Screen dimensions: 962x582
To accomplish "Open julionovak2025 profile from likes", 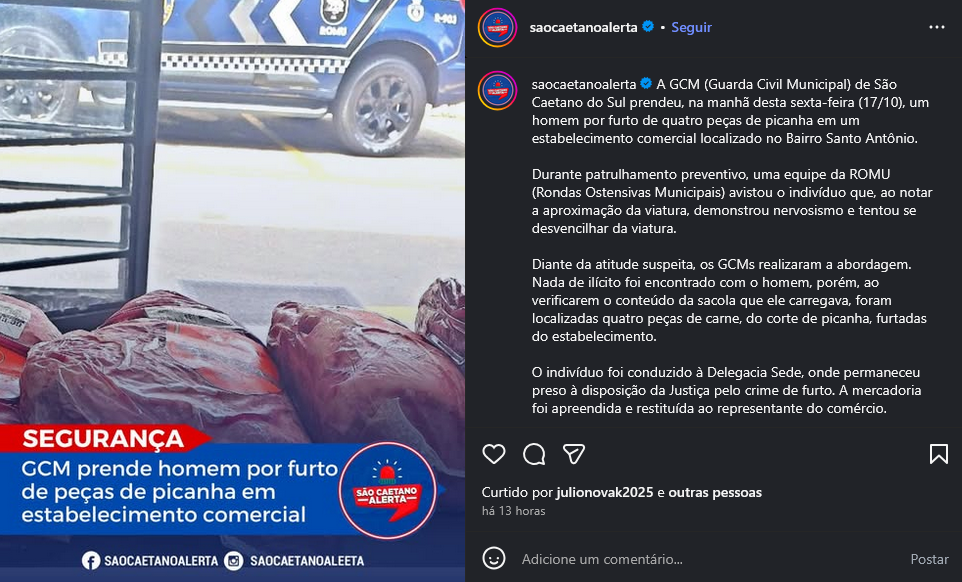I will [604, 492].
